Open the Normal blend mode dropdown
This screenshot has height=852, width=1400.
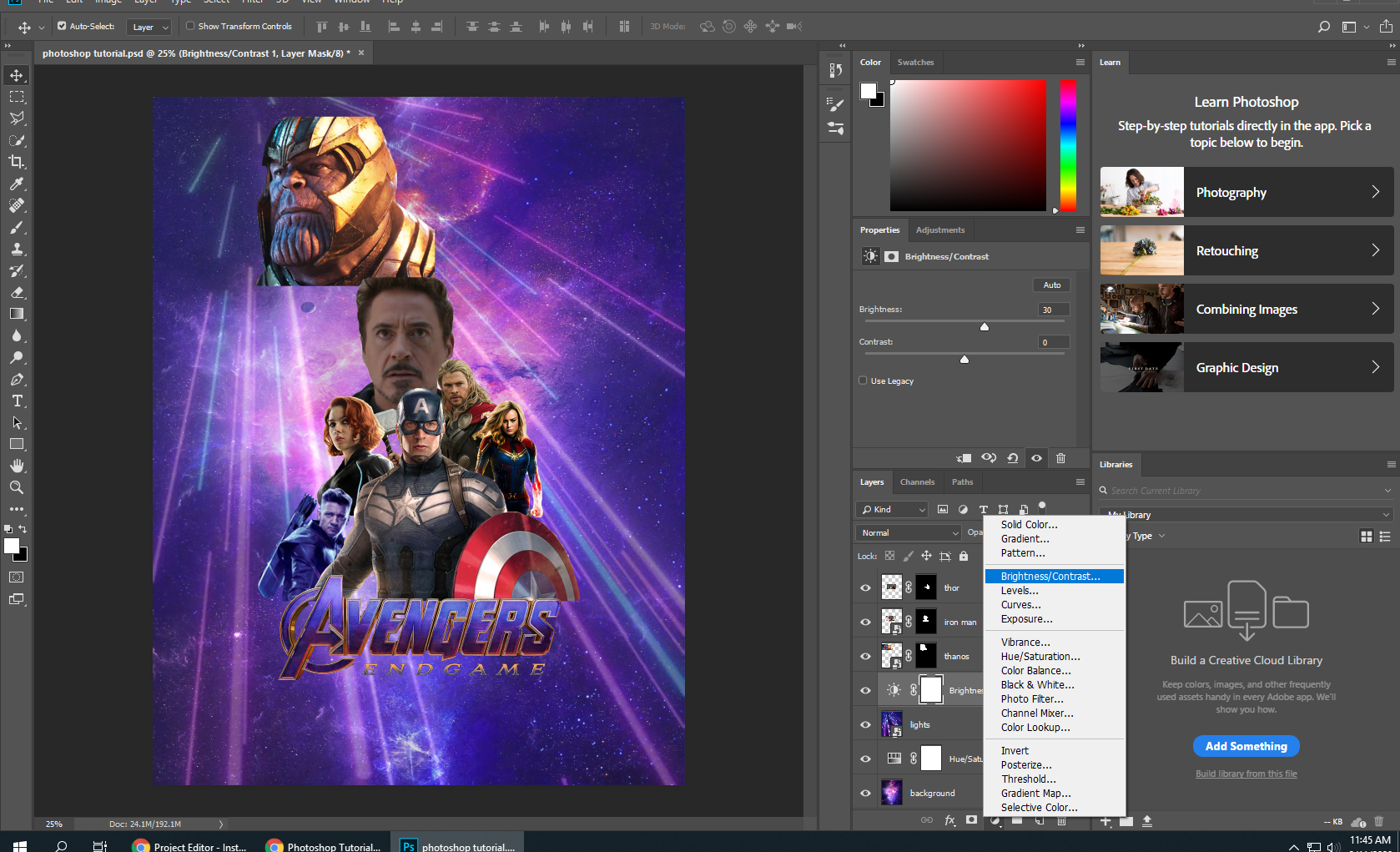(x=909, y=532)
